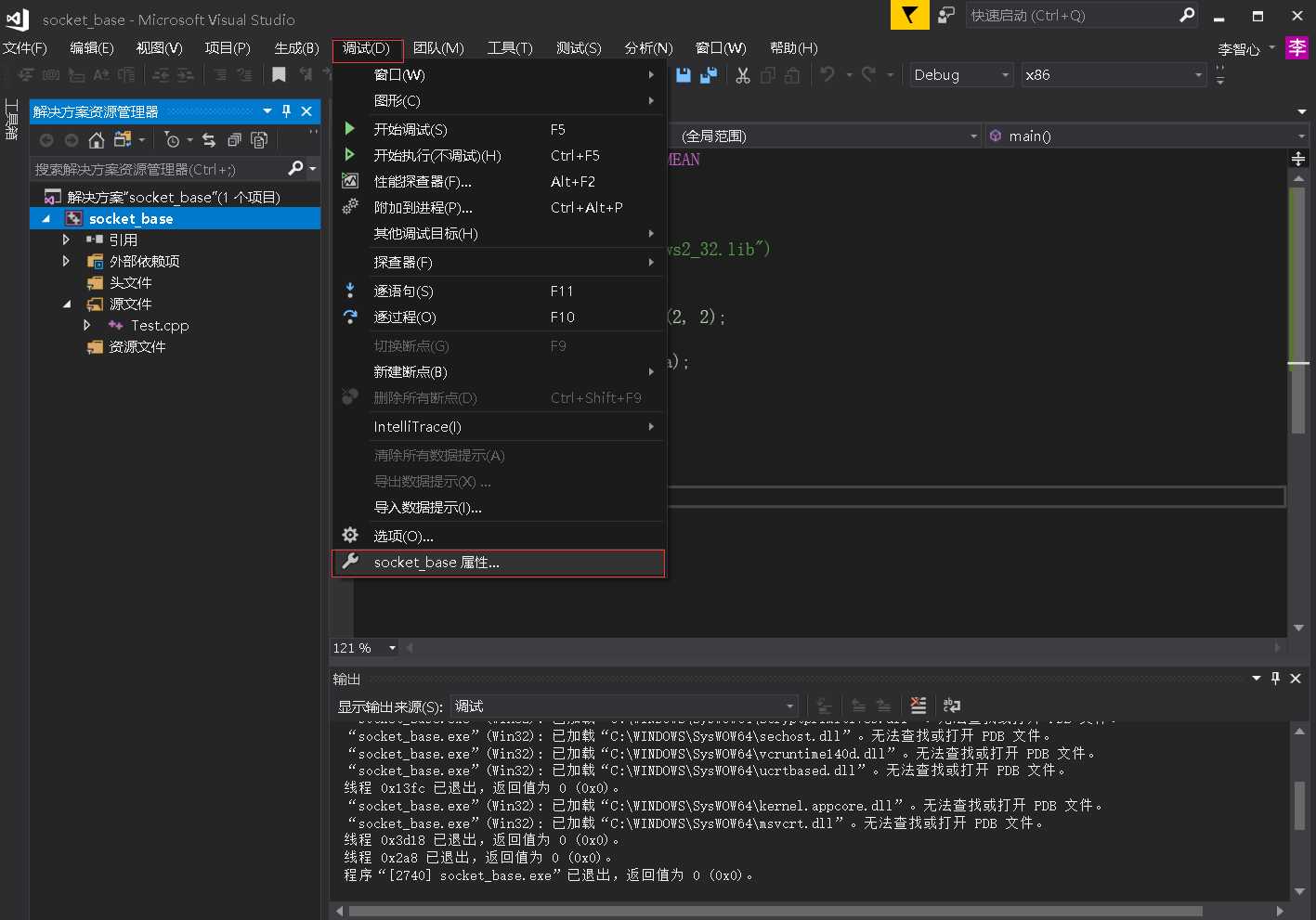Click the output panel horizontal scrollbar
The height and width of the screenshot is (920, 1316).
point(775,912)
